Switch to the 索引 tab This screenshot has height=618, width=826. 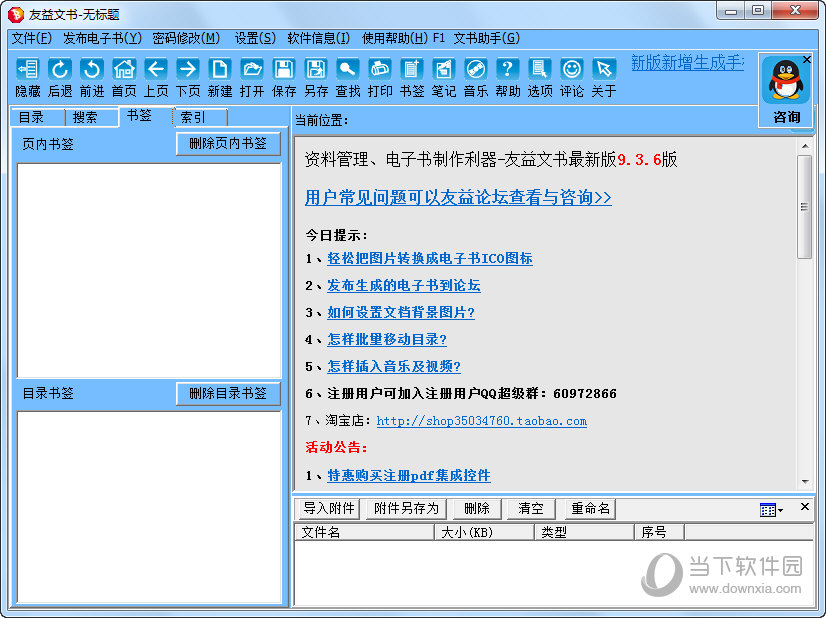200,117
